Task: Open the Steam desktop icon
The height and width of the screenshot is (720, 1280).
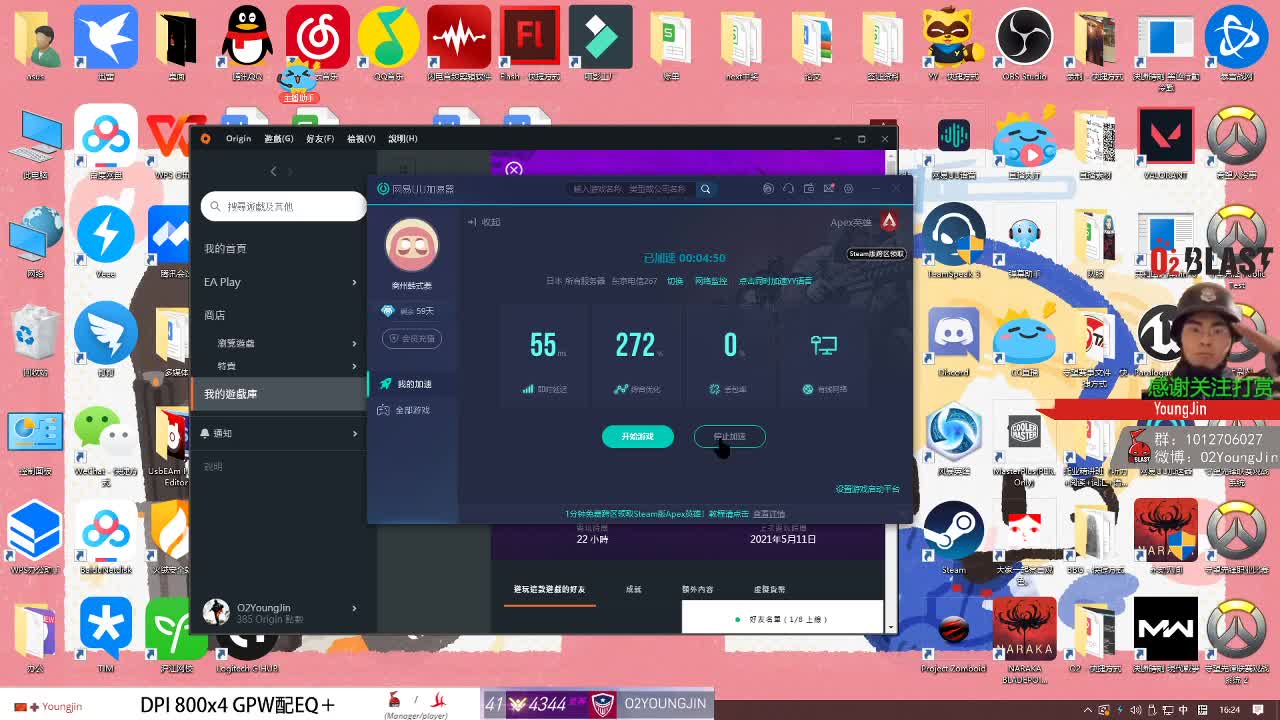Action: tap(953, 537)
